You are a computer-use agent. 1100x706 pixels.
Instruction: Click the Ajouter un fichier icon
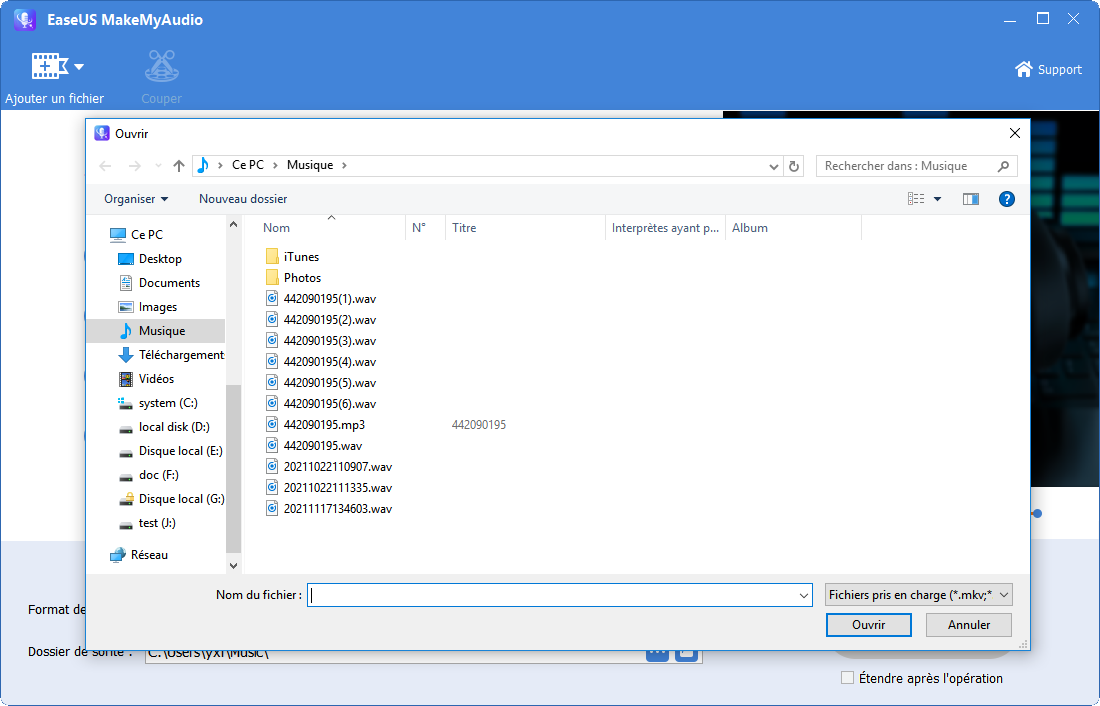(x=49, y=67)
